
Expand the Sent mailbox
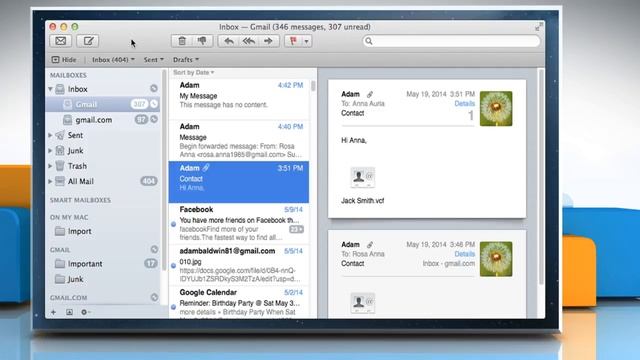(x=50, y=135)
